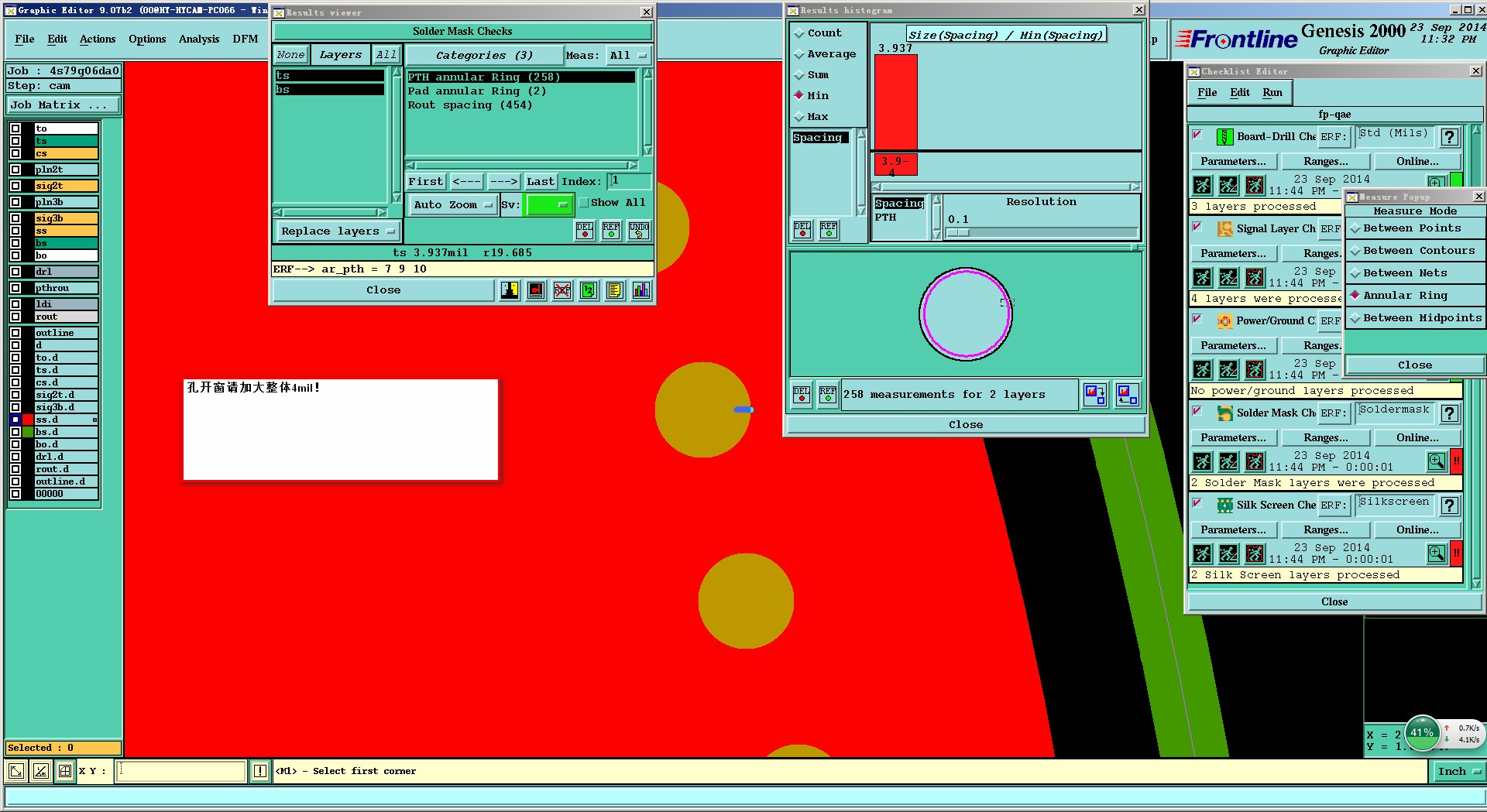Click REF icon next to measurements count

click(828, 395)
